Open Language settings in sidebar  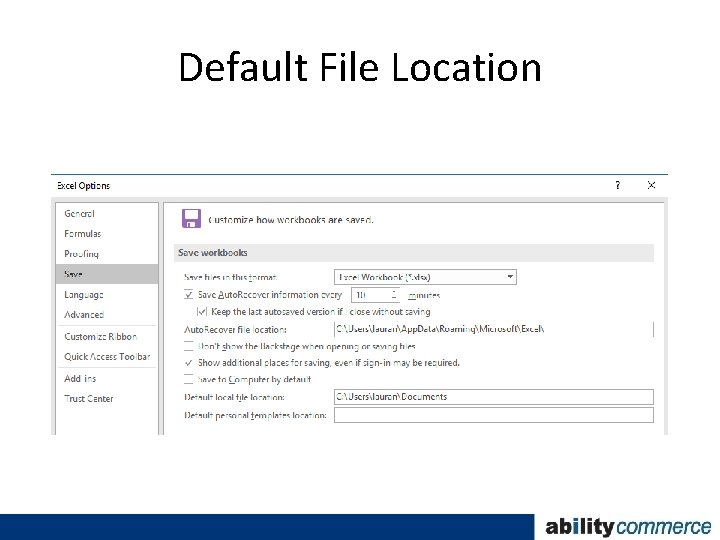84,294
